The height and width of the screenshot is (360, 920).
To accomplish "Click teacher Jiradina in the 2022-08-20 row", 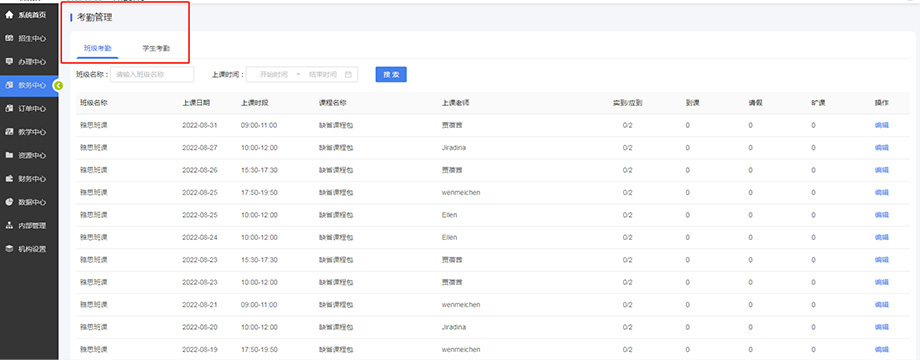I will (454, 327).
